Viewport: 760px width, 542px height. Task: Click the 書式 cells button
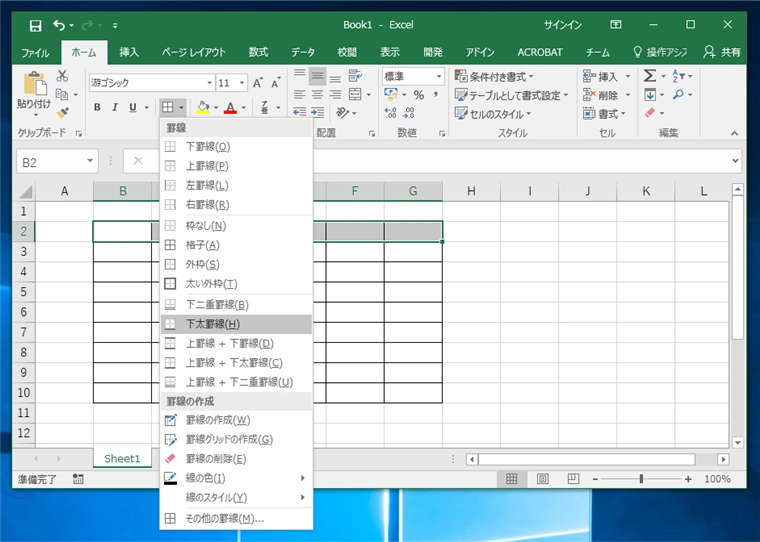[604, 114]
